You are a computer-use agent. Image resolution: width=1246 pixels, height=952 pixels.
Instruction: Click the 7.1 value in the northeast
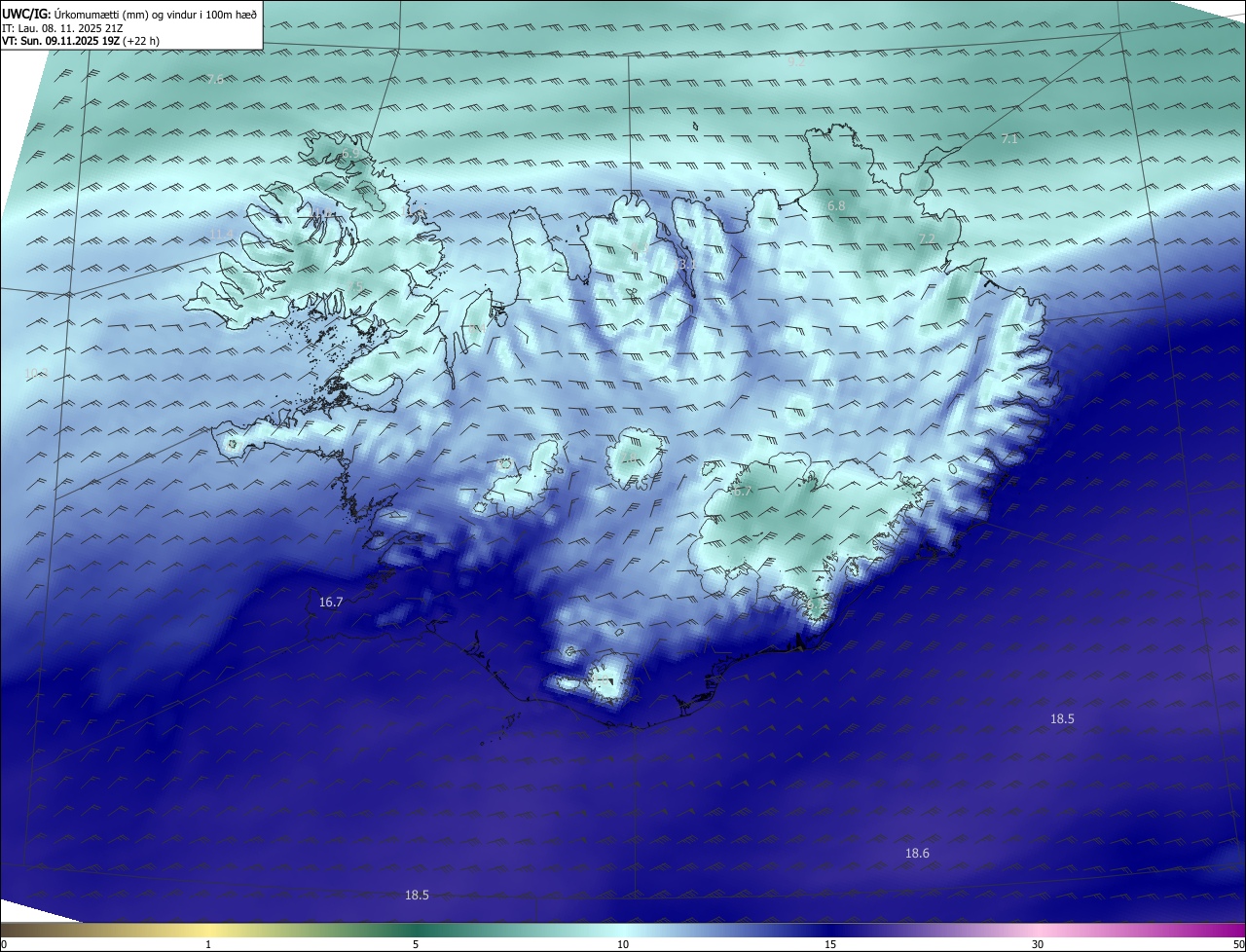click(x=1009, y=139)
